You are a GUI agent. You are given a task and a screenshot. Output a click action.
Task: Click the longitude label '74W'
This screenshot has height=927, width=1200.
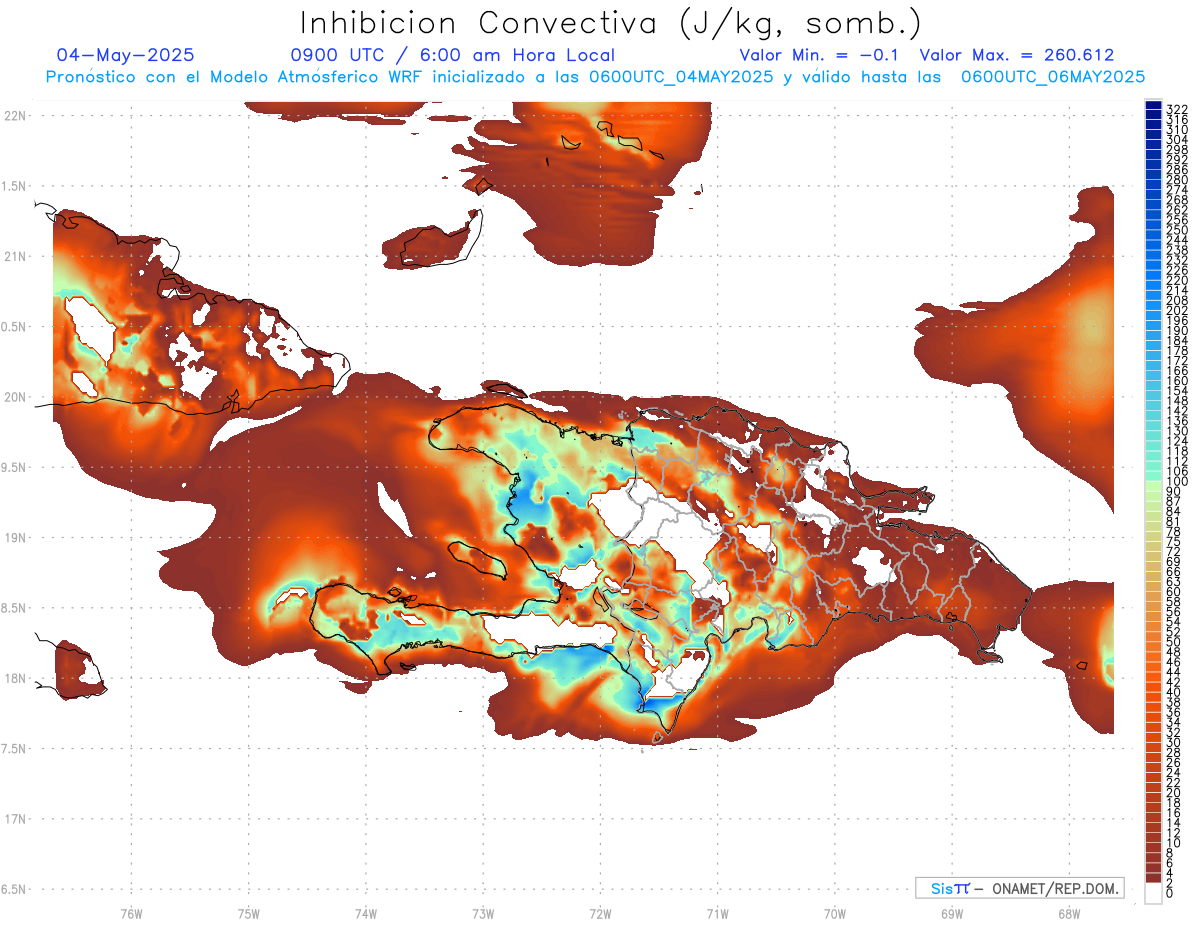pos(366,913)
